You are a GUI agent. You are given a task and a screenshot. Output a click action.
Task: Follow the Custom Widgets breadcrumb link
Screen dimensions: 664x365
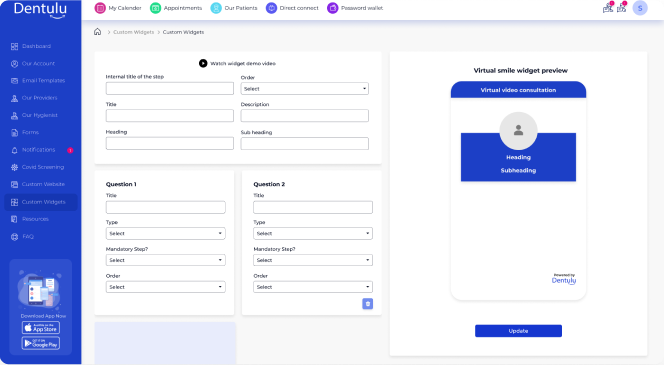click(x=133, y=32)
